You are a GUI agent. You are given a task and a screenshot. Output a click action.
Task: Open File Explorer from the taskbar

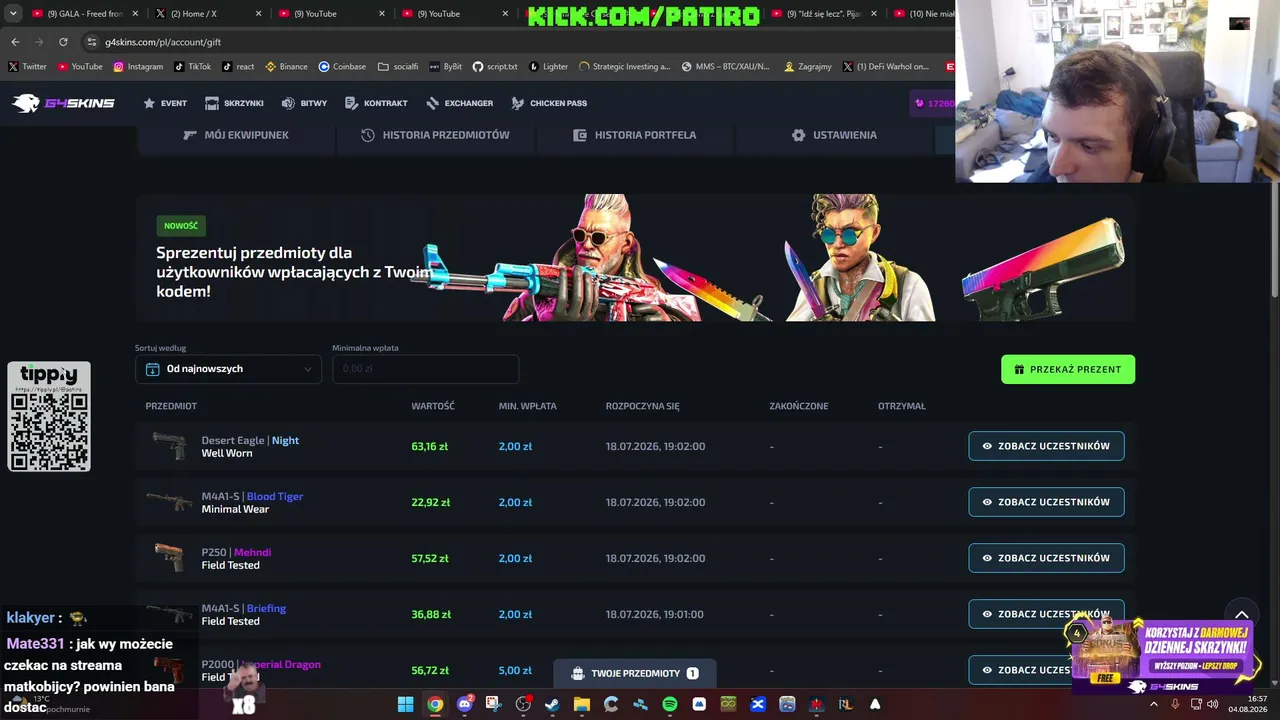pyautogui.click(x=581, y=704)
